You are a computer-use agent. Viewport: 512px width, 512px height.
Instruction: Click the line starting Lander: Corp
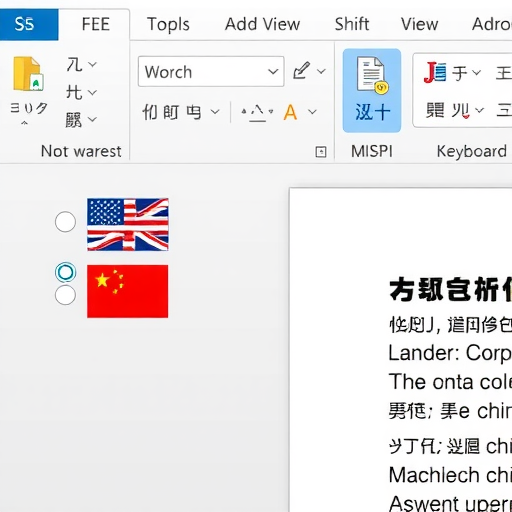(450, 353)
